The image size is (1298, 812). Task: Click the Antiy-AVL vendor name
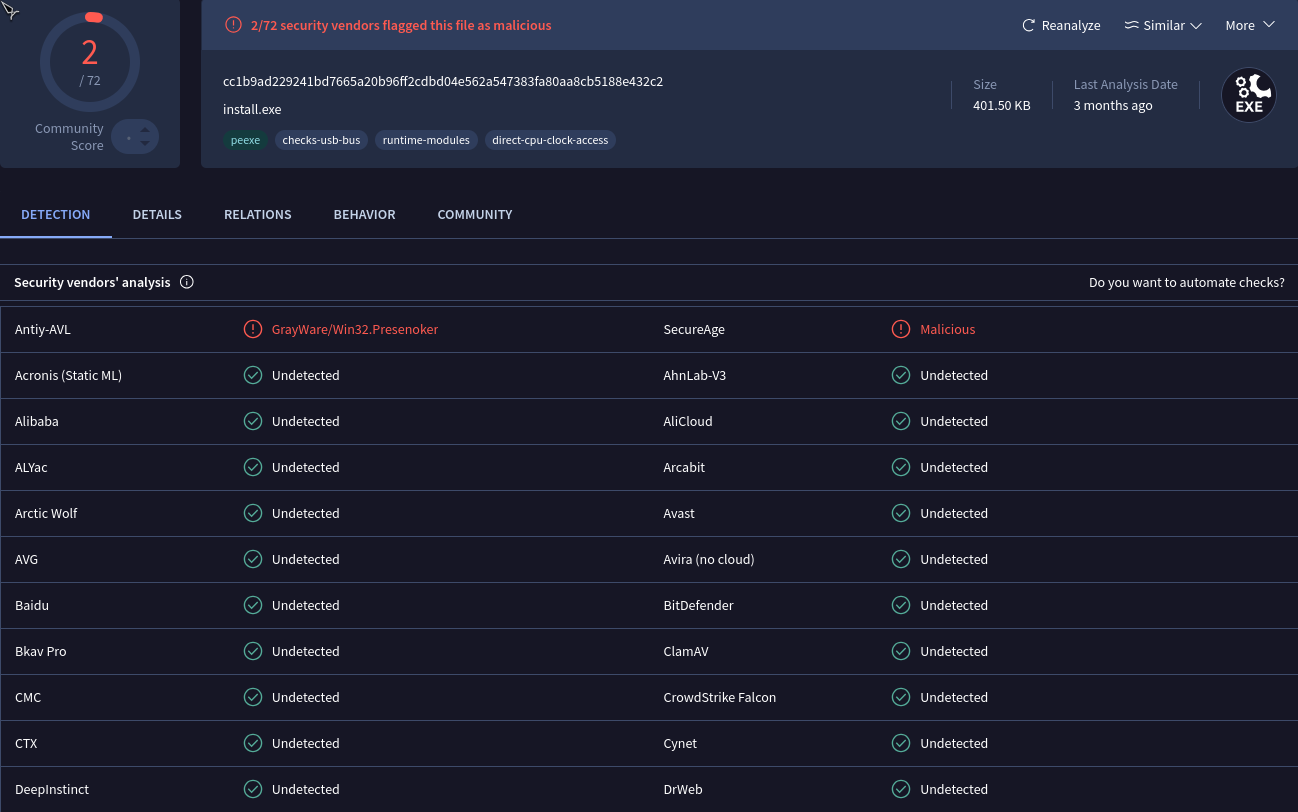coord(43,329)
